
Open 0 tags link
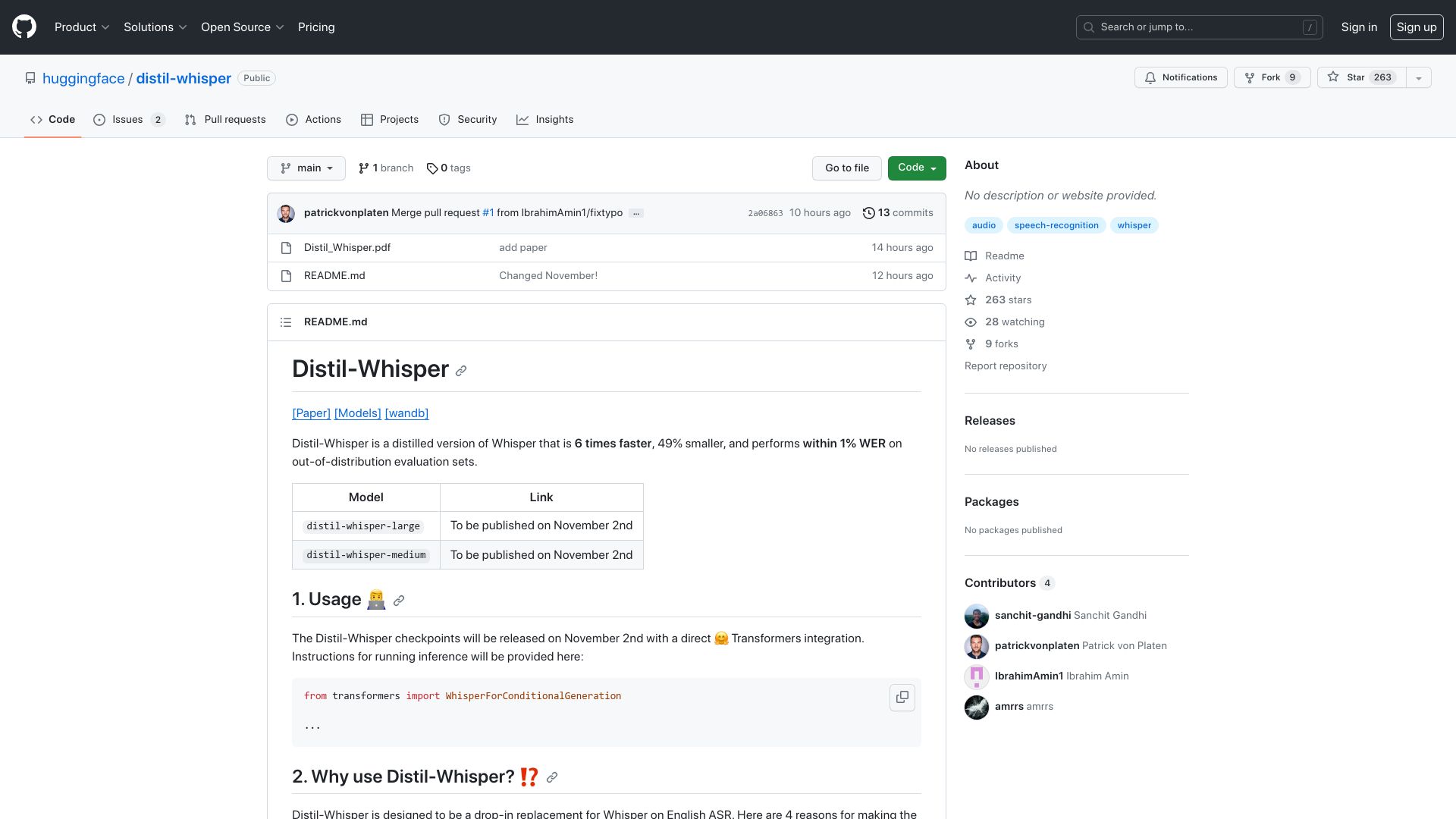(x=448, y=168)
